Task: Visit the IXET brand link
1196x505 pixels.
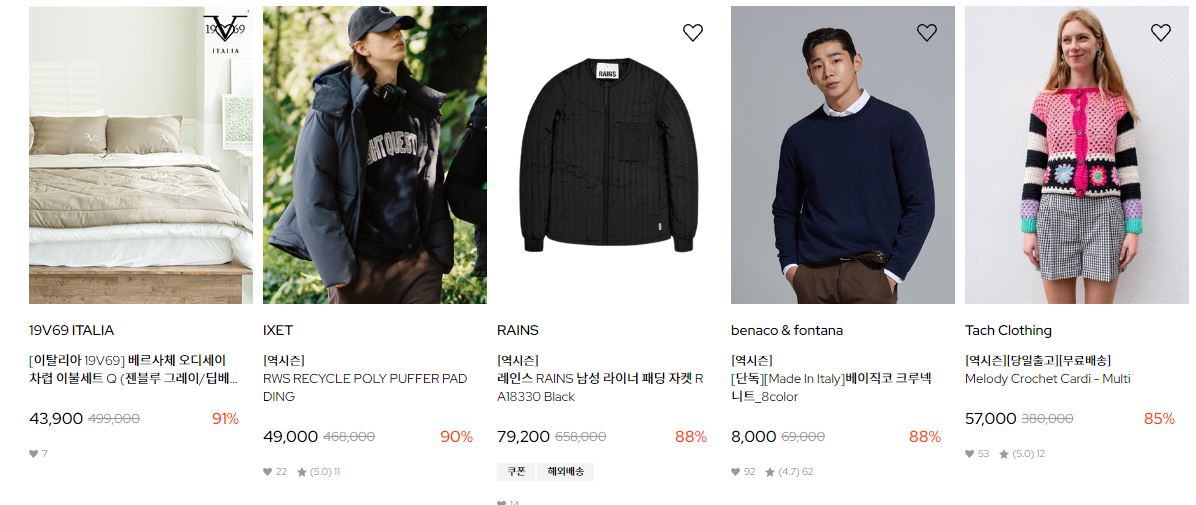Action: [x=278, y=330]
